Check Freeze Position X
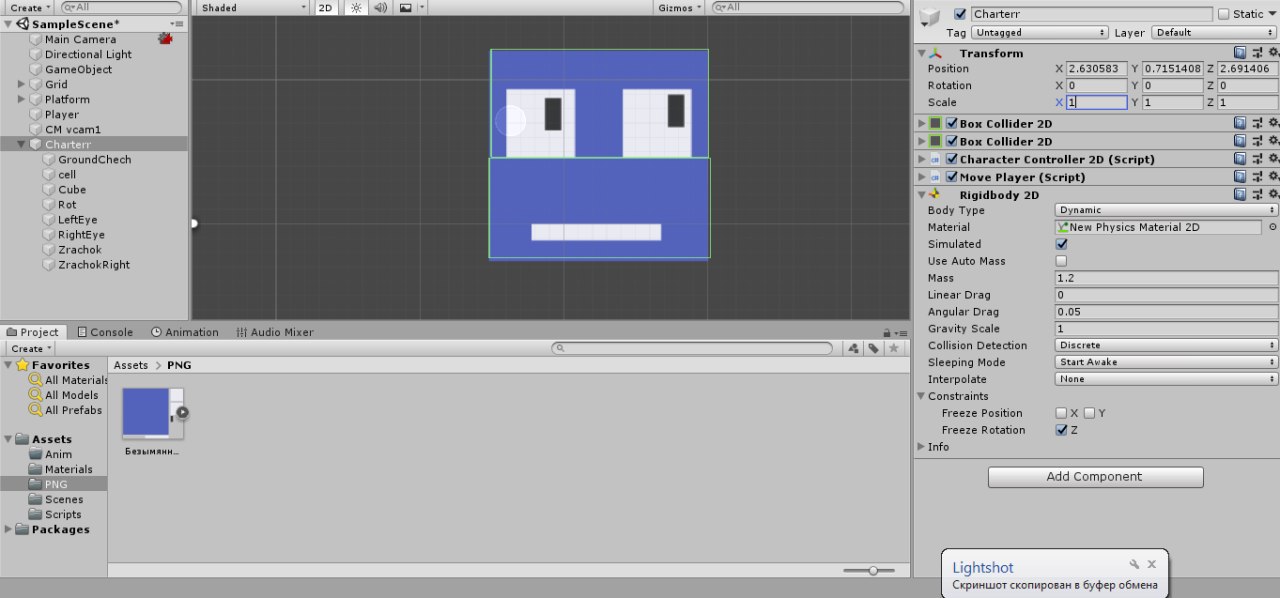Viewport: 1280px width, 598px height. point(1061,413)
